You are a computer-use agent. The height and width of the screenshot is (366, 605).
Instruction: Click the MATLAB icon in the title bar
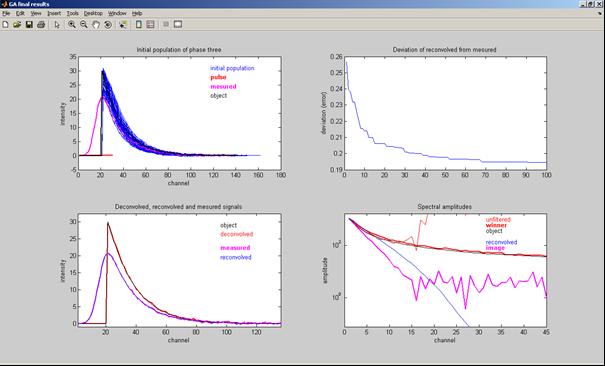(4, 4)
